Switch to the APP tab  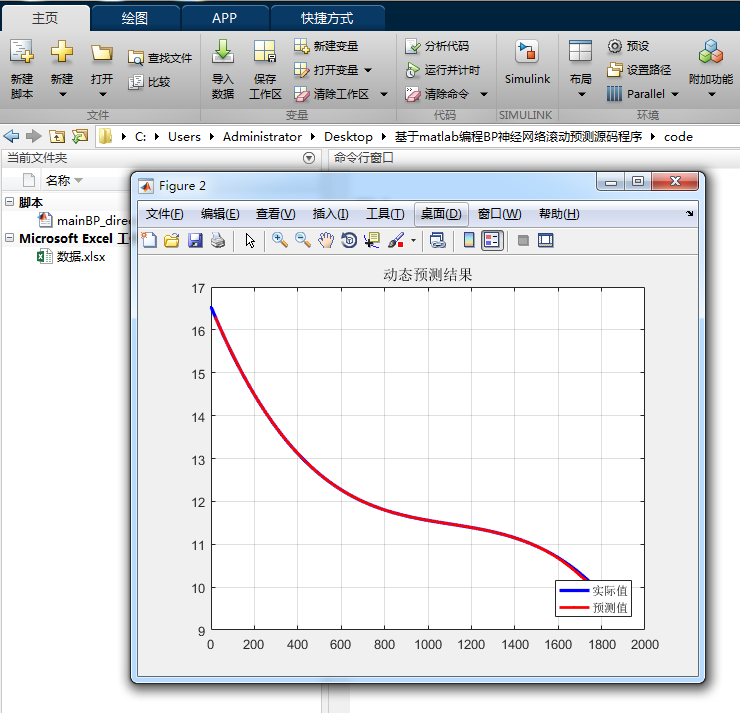click(225, 18)
